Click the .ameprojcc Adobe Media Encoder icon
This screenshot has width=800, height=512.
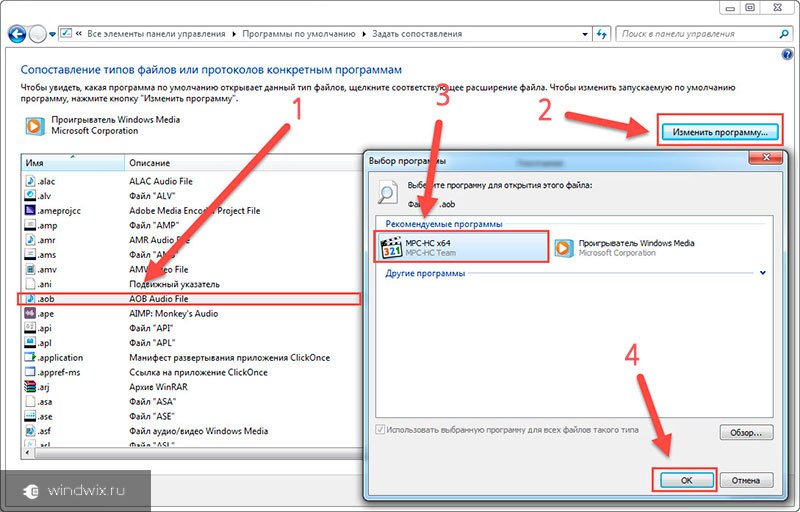point(30,211)
